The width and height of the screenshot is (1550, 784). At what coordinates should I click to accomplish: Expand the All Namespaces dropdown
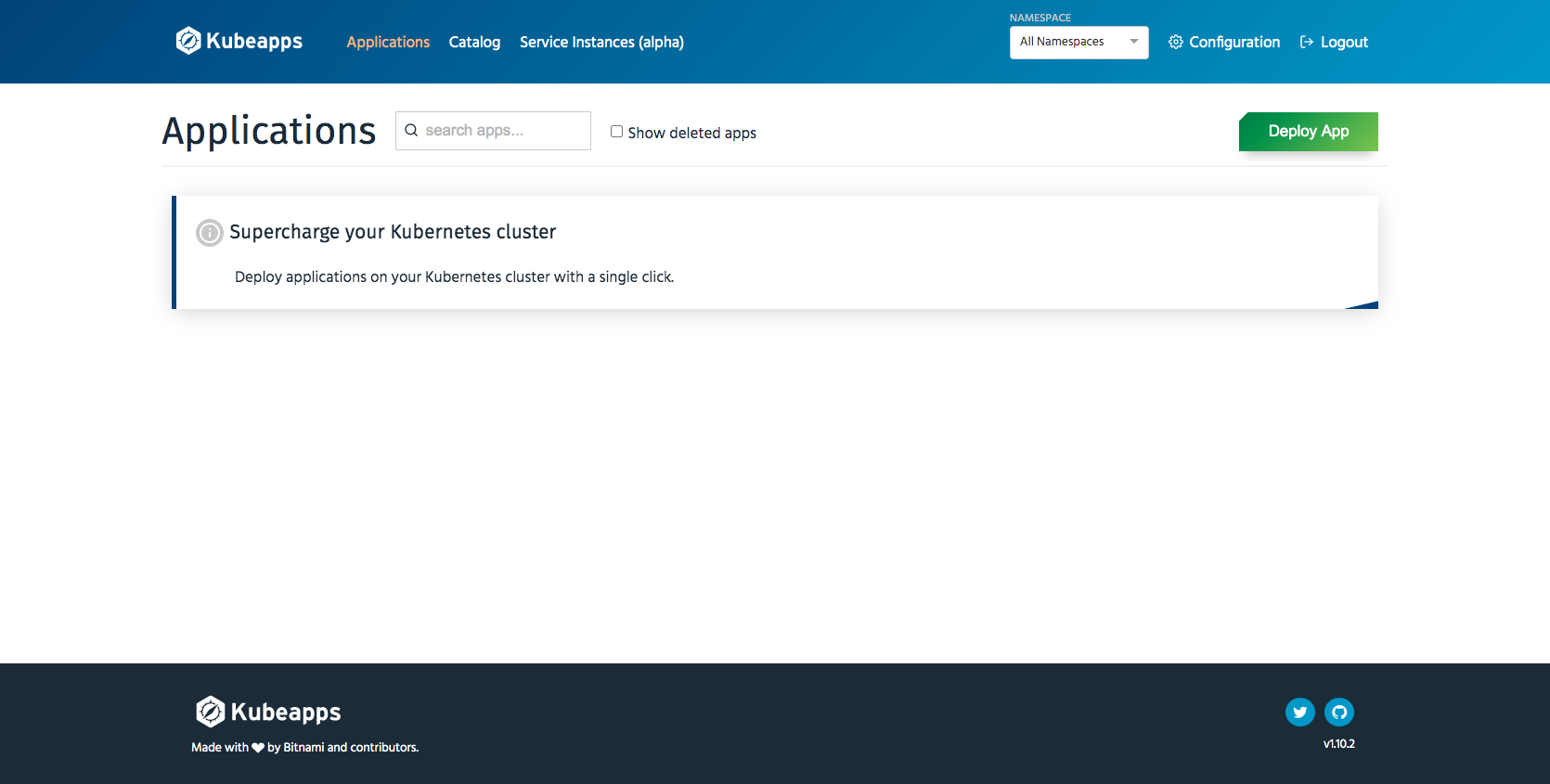tap(1079, 43)
